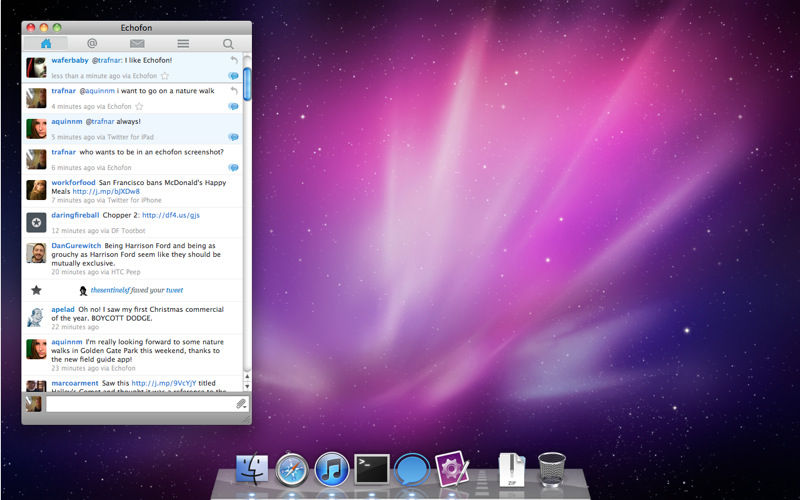Star trafnar's nature walk tweet
800x500 pixels.
click(x=139, y=106)
